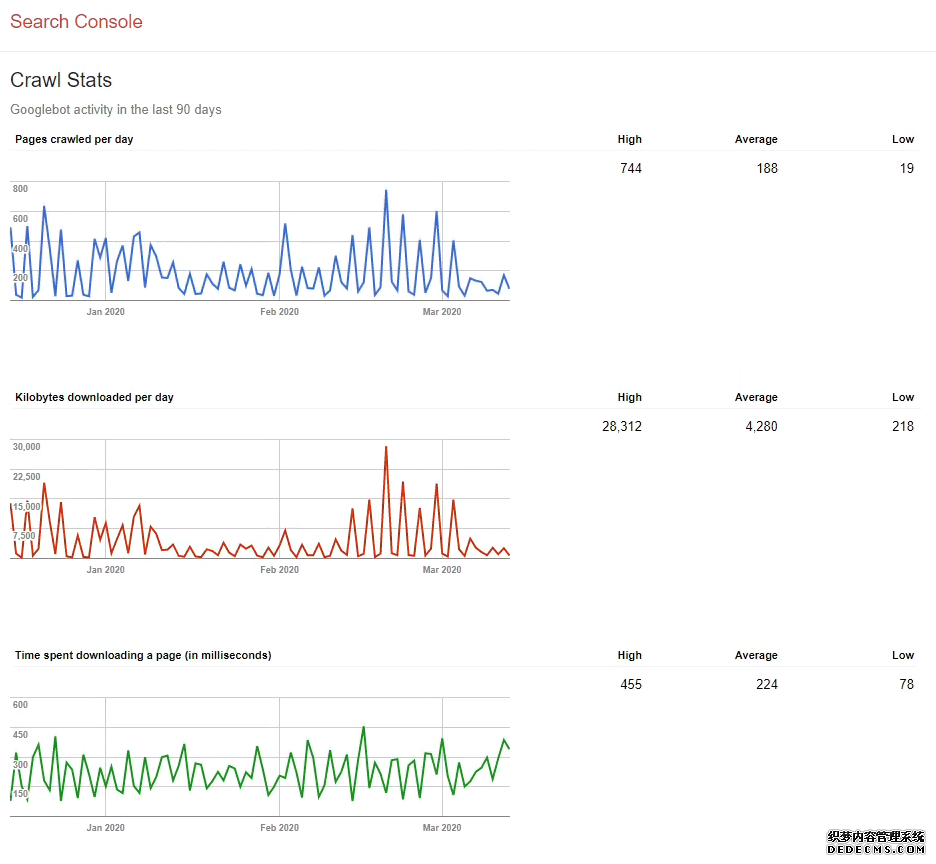936x864 pixels.
Task: Click the download time High value 455
Action: point(630,684)
